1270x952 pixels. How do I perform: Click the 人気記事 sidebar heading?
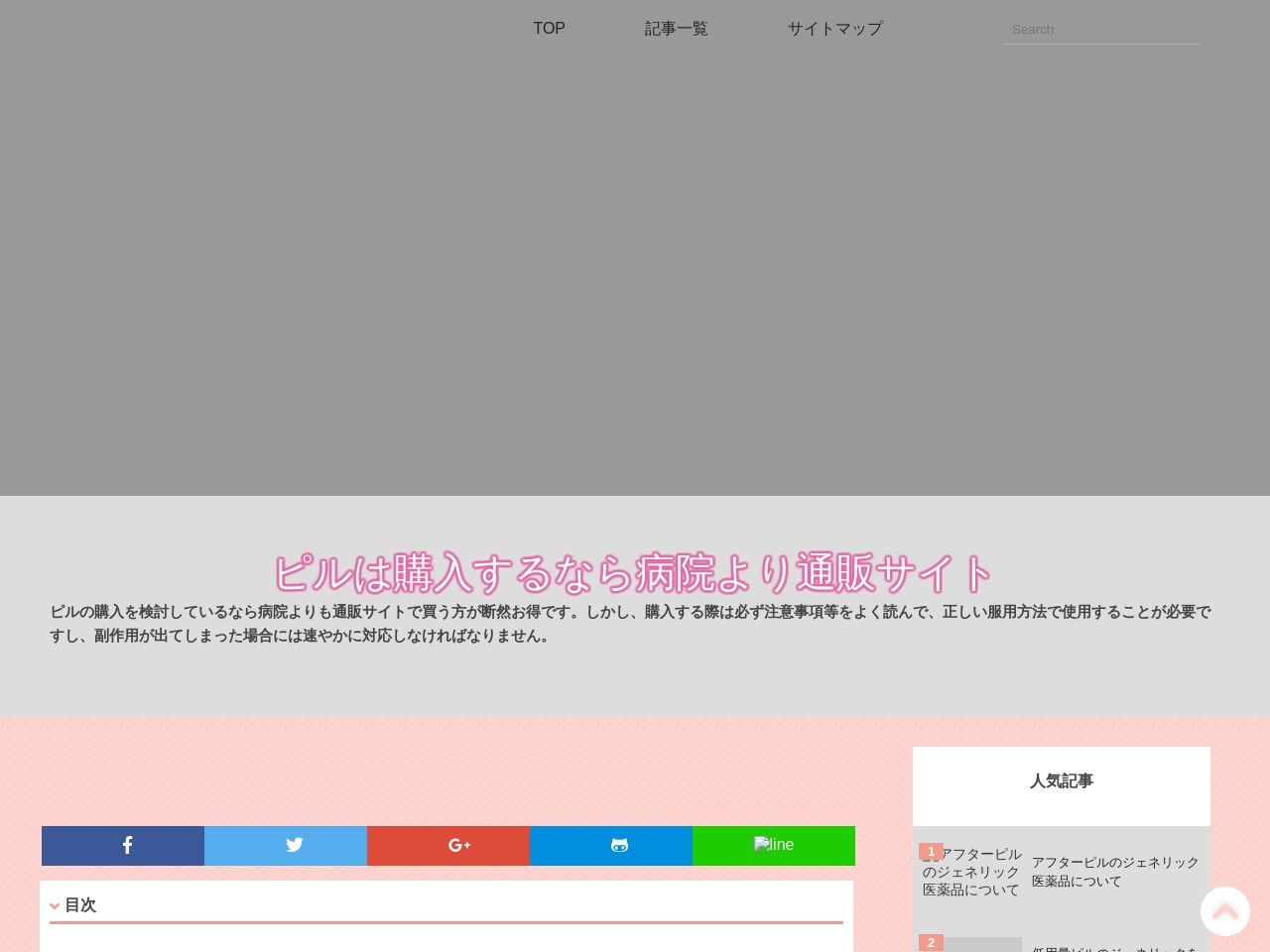[1061, 781]
